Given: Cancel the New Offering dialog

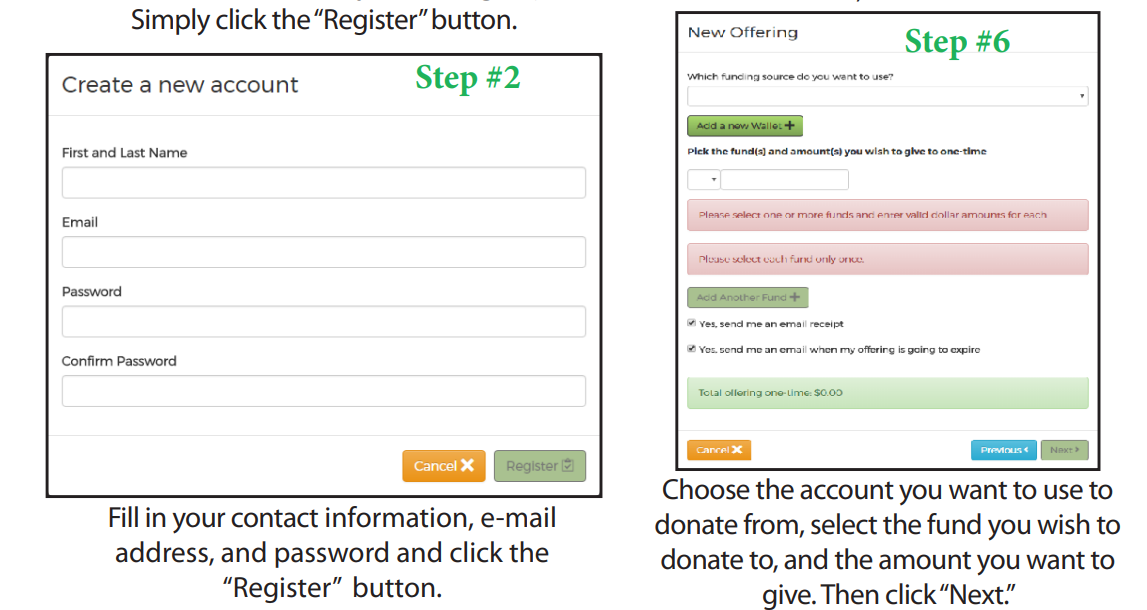Looking at the screenshot, I should pyautogui.click(x=719, y=450).
